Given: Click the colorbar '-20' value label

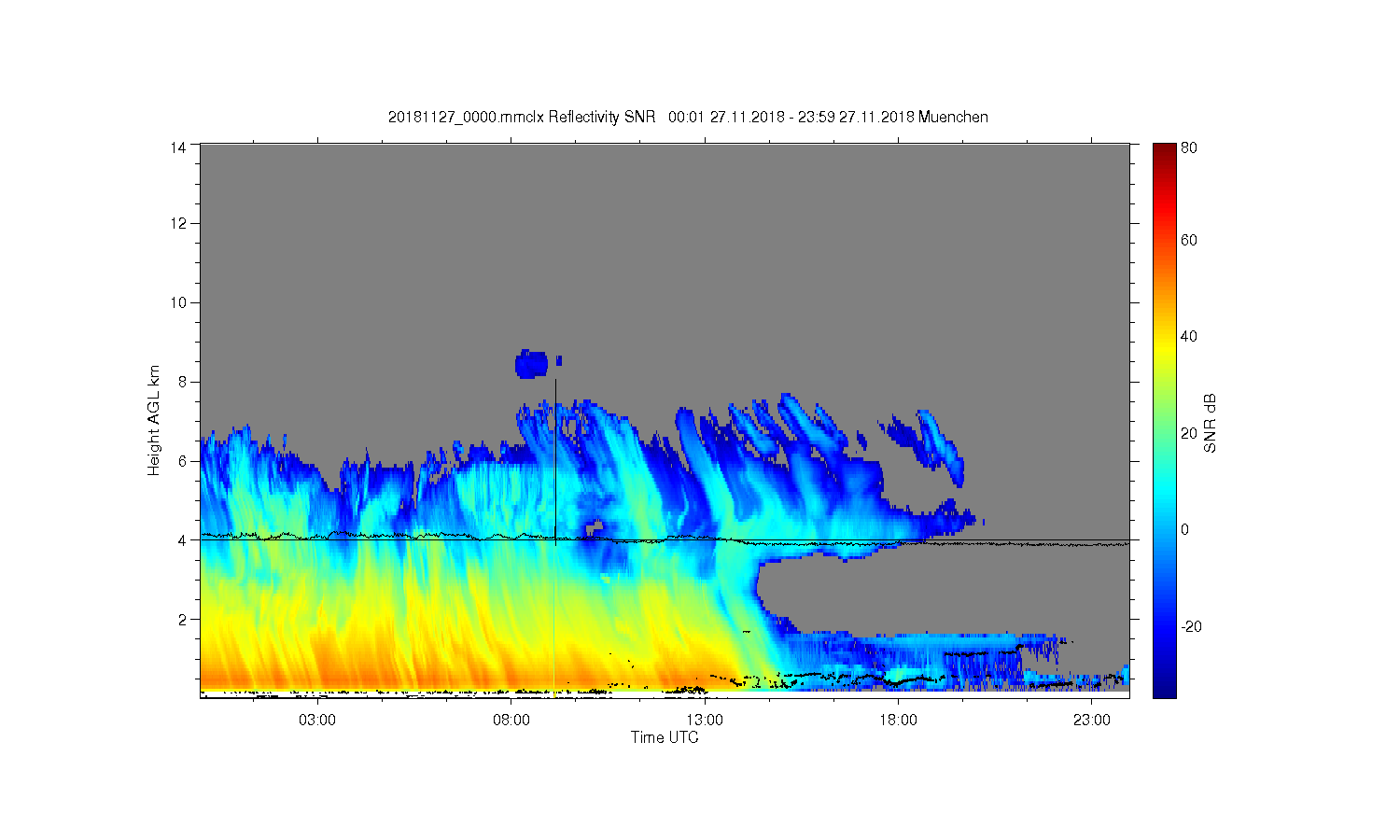Looking at the screenshot, I should click(x=1191, y=626).
